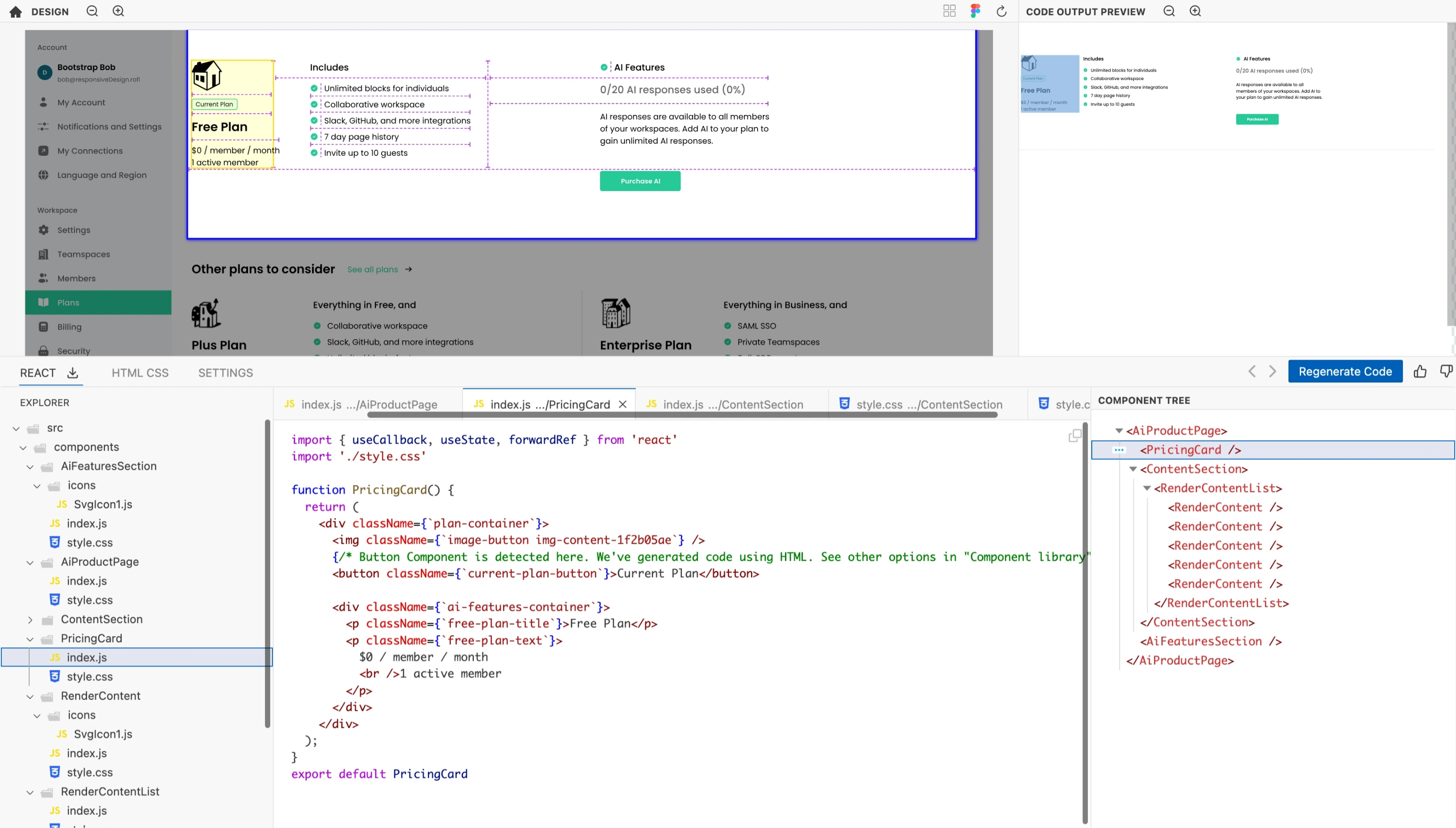Zoom in the code output preview
This screenshot has width=1456, height=828.
click(x=1195, y=11)
